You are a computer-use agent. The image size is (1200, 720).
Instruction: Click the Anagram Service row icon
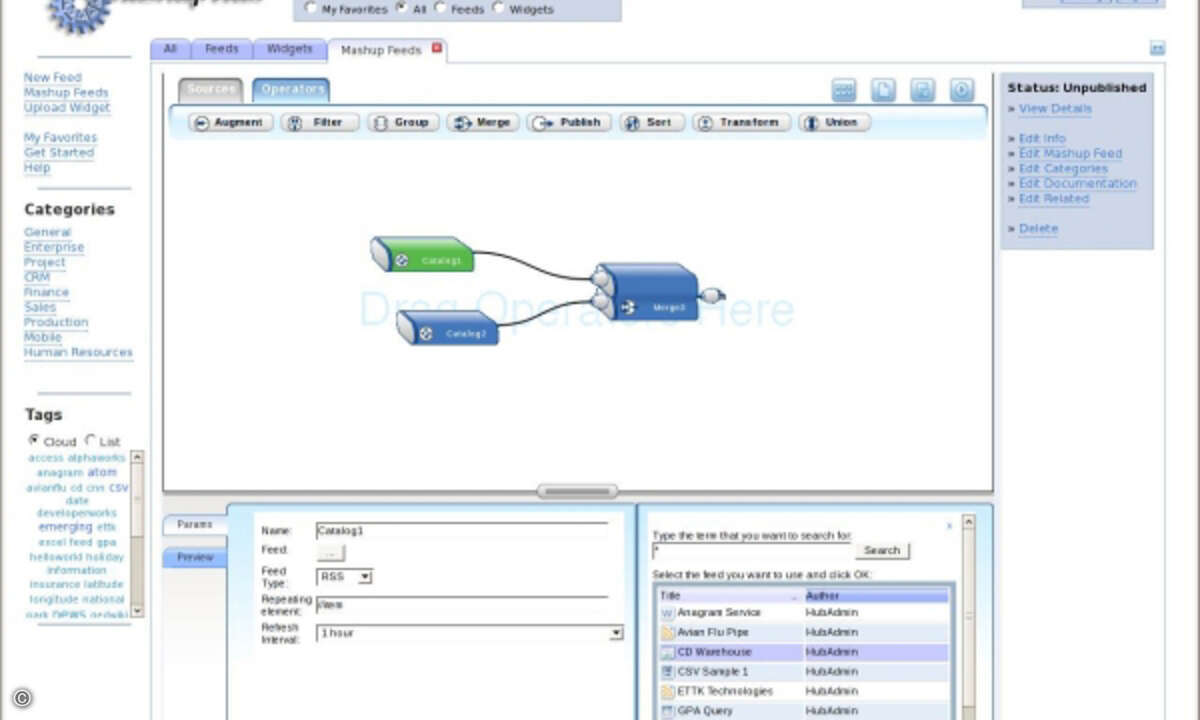point(667,612)
